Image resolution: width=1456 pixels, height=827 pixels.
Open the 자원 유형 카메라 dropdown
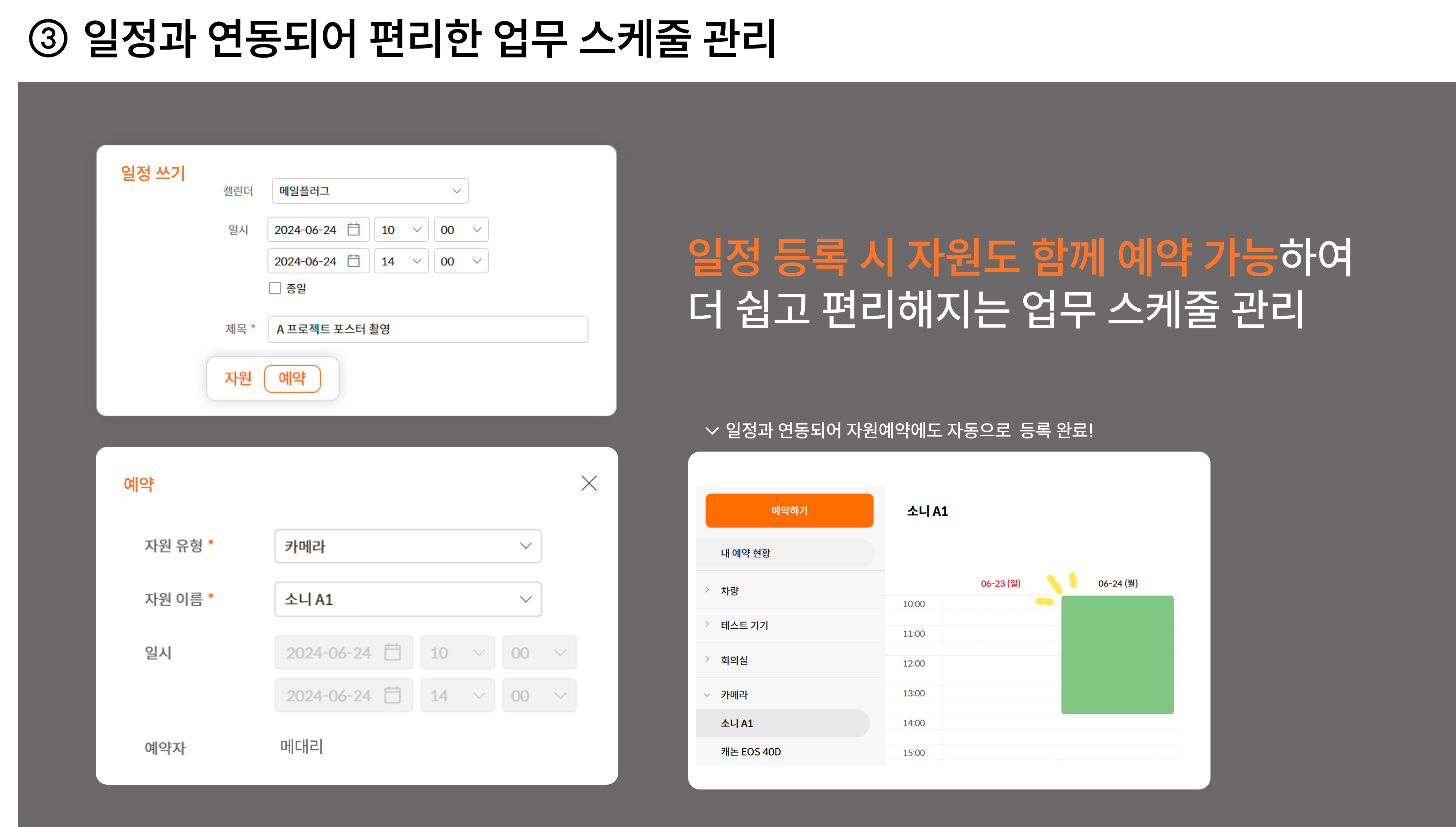tap(408, 546)
